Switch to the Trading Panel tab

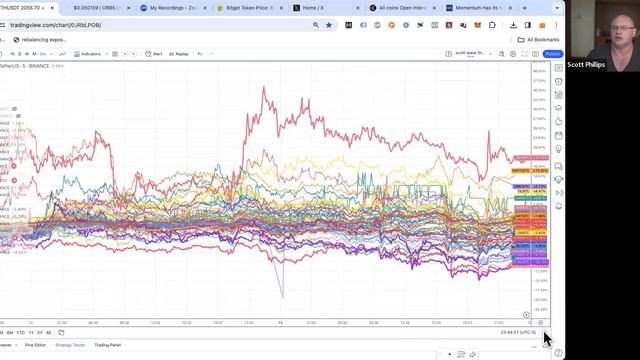click(108, 345)
